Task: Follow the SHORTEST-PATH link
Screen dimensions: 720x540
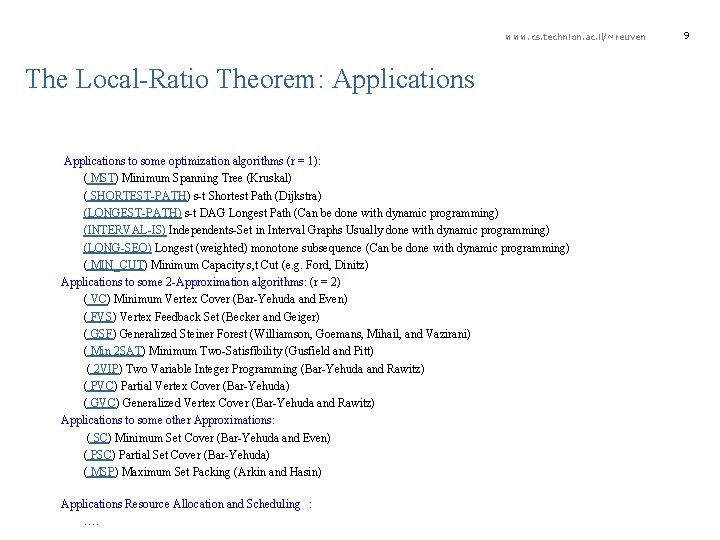Action: 137,196
